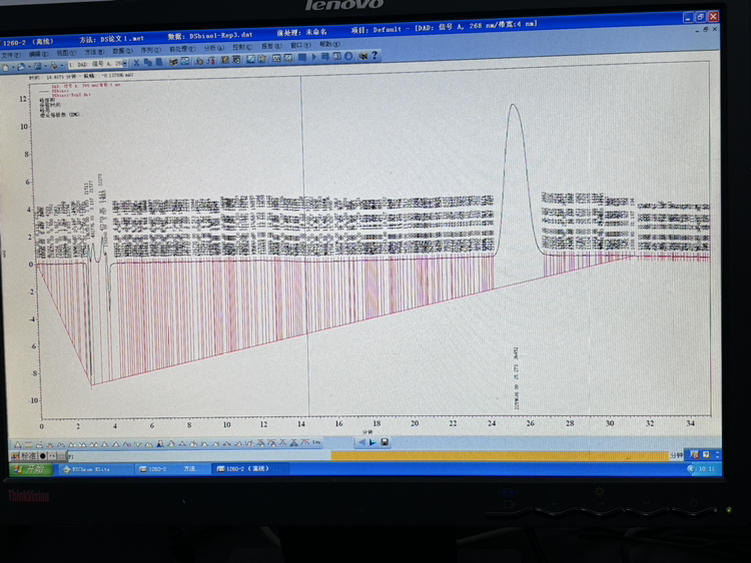The height and width of the screenshot is (563, 751).
Task: Click the first integration tool icon in bottom toolbar
Action: (x=16, y=444)
